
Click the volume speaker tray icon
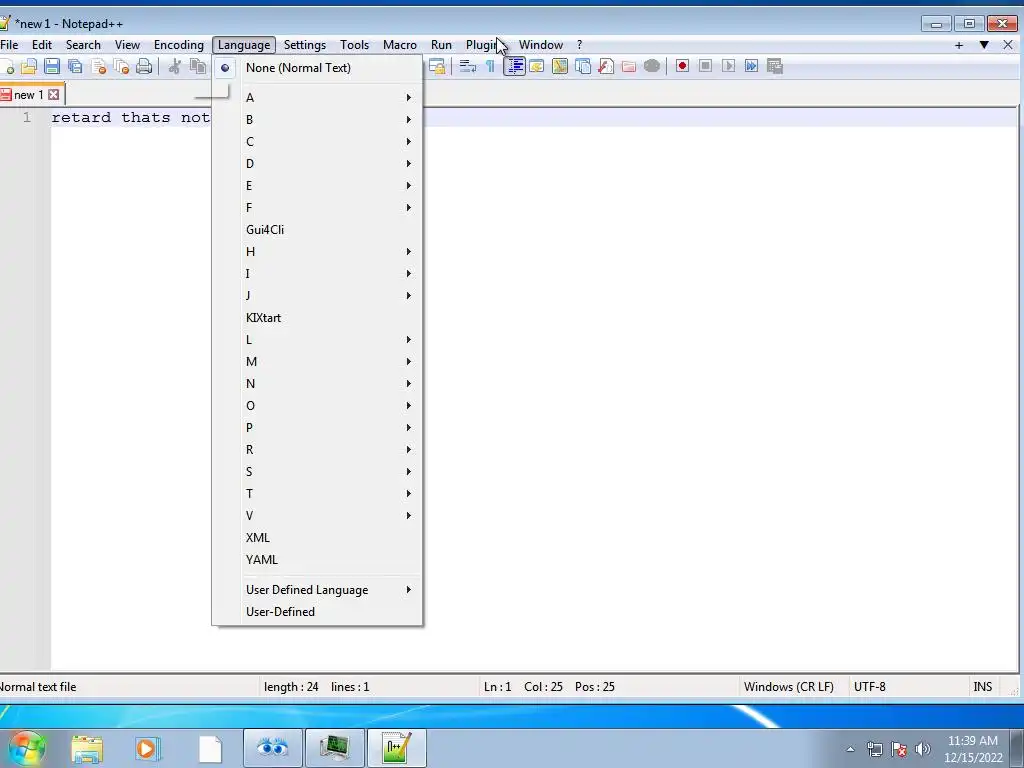(x=923, y=749)
